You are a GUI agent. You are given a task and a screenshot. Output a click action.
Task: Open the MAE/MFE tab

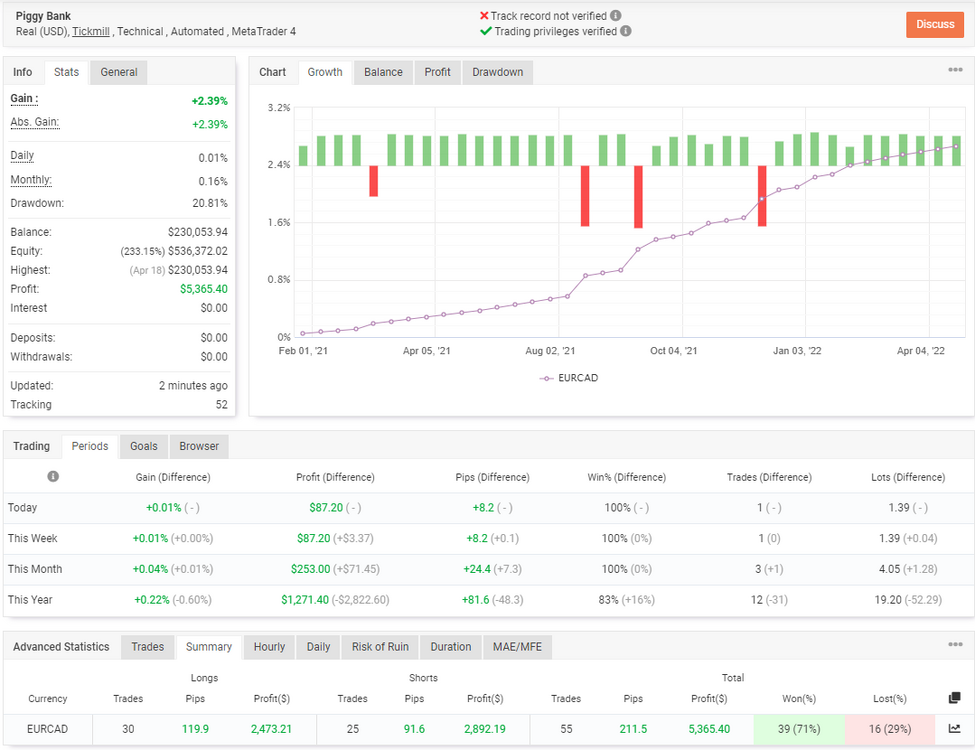pyautogui.click(x=517, y=647)
